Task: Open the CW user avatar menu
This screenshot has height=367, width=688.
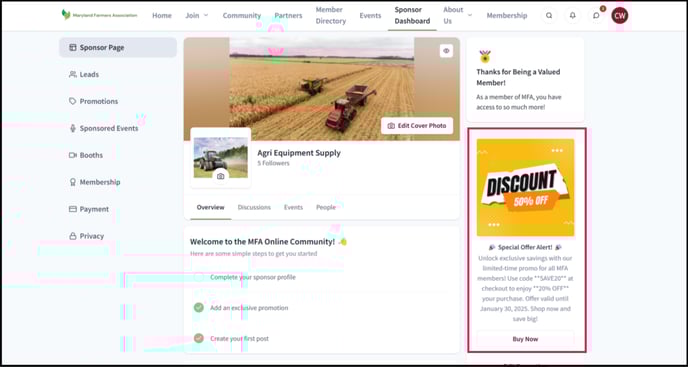Action: pyautogui.click(x=620, y=15)
